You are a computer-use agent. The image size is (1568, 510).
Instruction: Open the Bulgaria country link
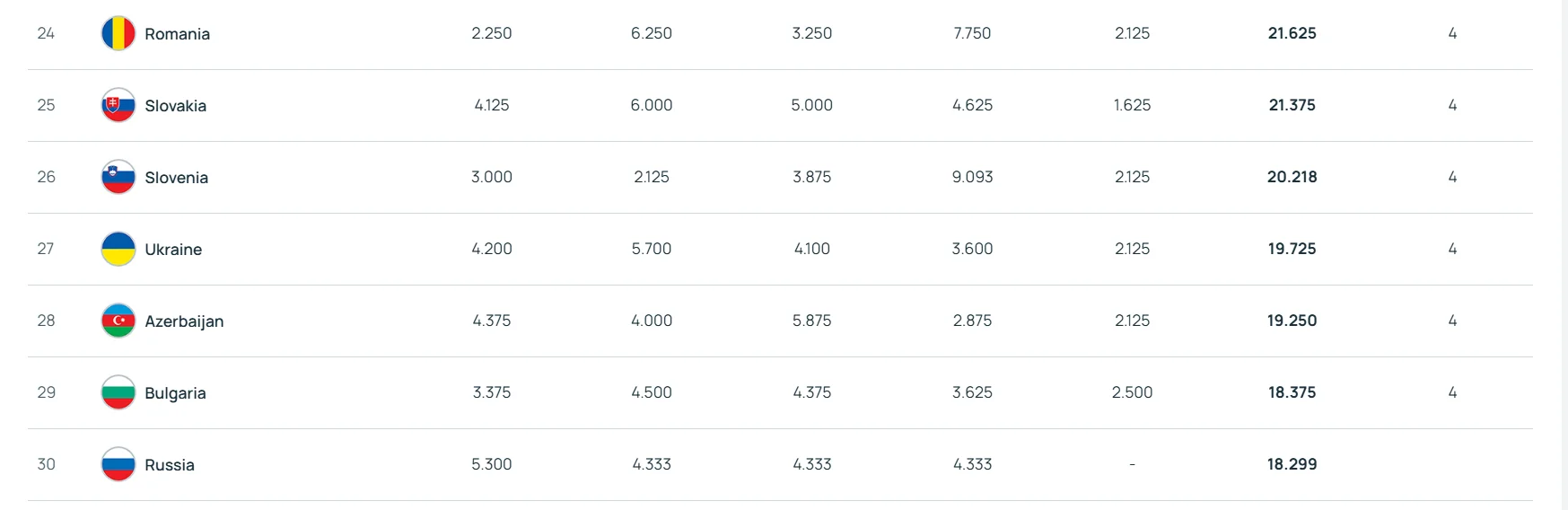[x=175, y=393]
